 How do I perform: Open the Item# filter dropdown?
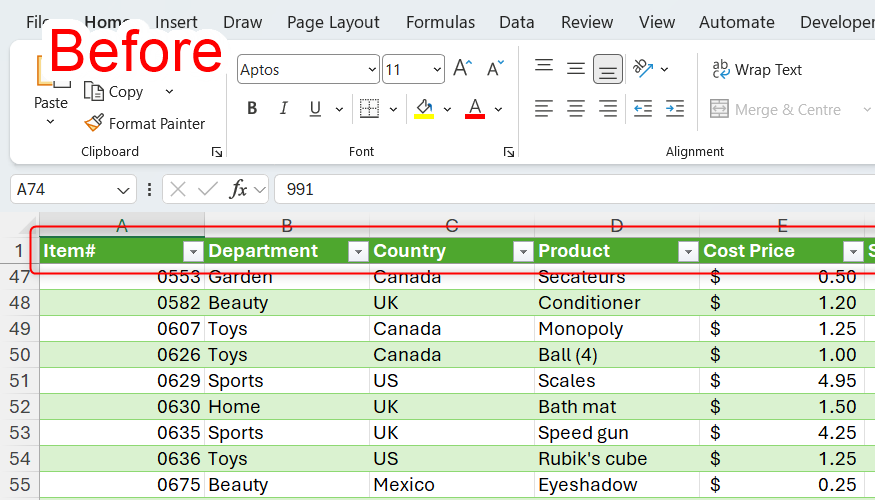coord(193,252)
